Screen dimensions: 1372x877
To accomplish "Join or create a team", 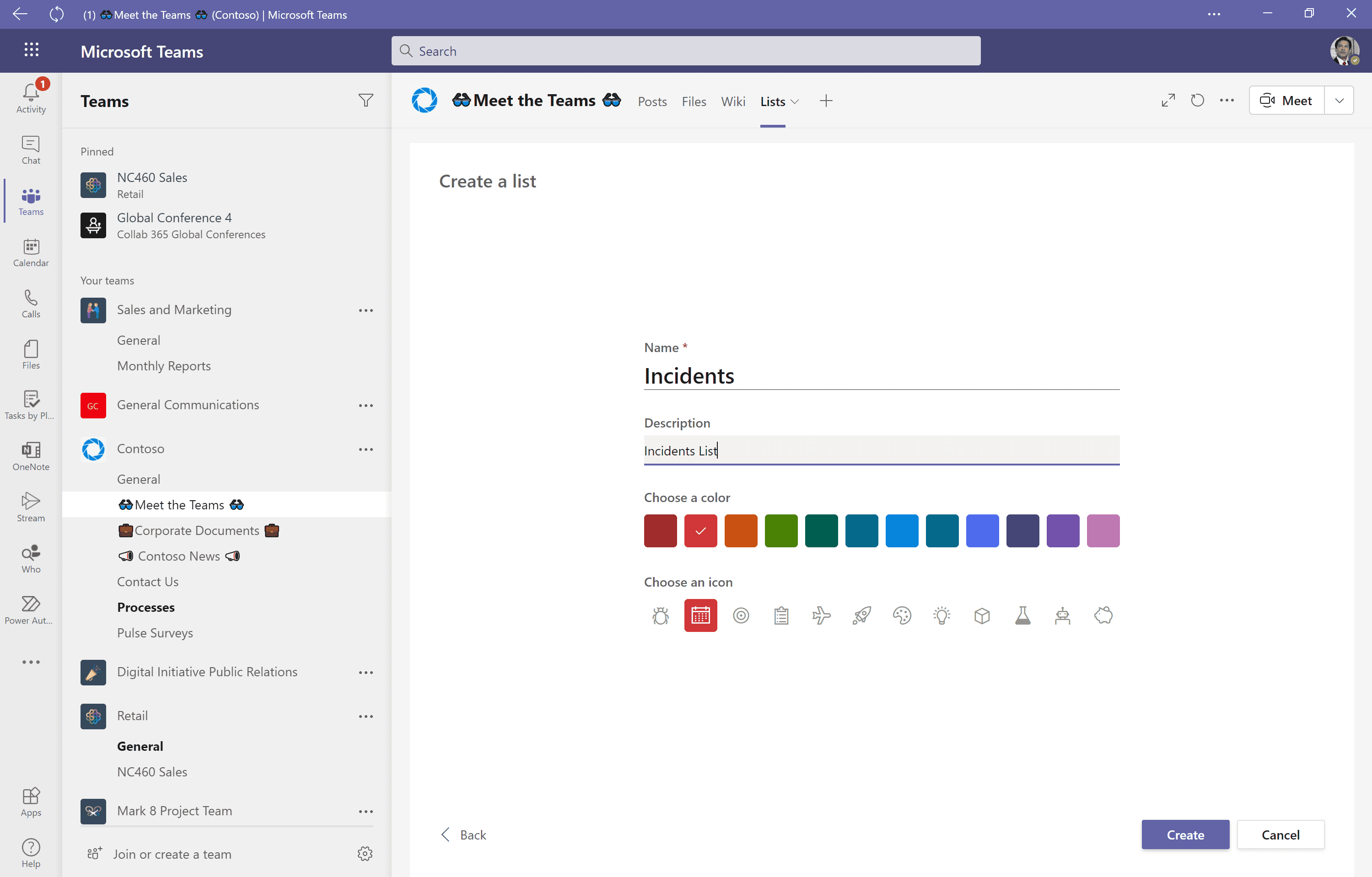I will click(x=160, y=854).
